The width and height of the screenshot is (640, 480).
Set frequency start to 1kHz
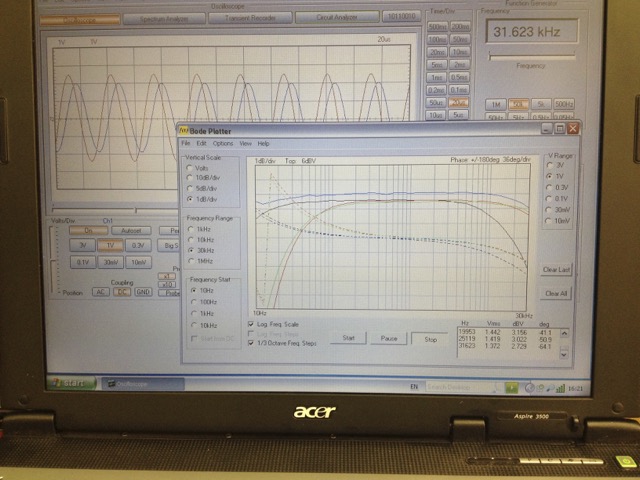pyautogui.click(x=202, y=313)
